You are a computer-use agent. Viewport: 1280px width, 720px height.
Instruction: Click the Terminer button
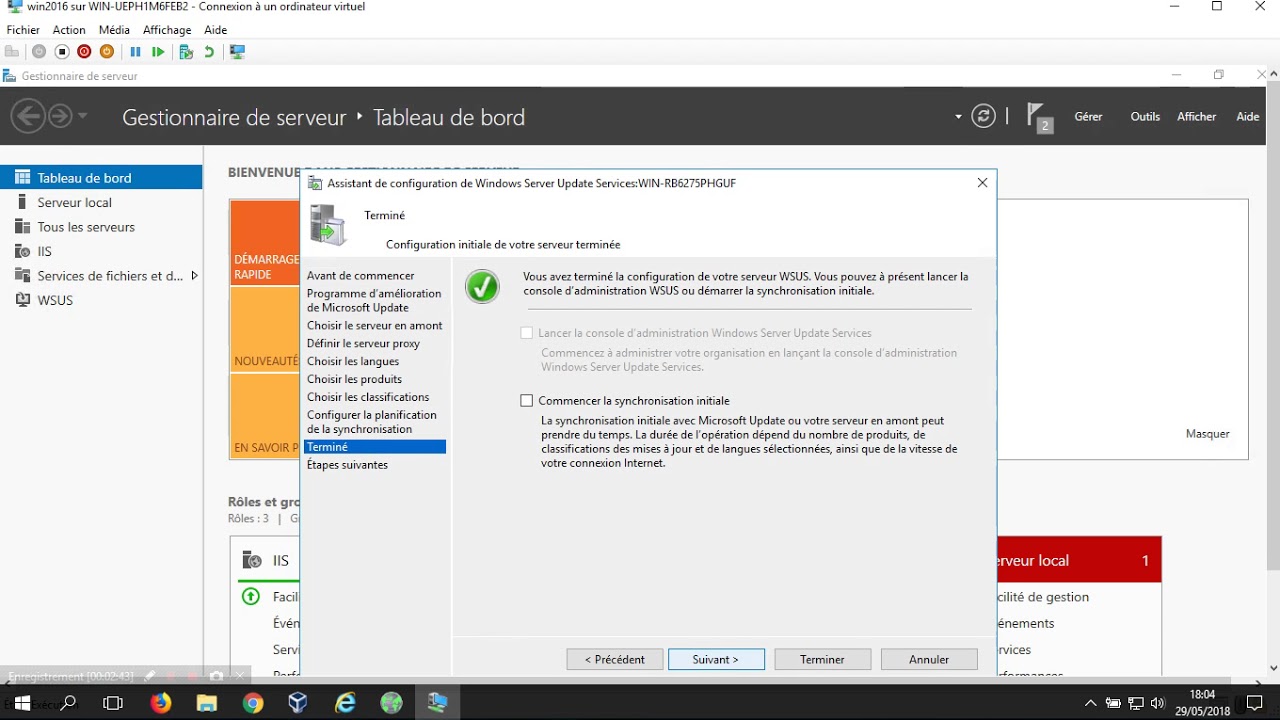pyautogui.click(x=822, y=660)
